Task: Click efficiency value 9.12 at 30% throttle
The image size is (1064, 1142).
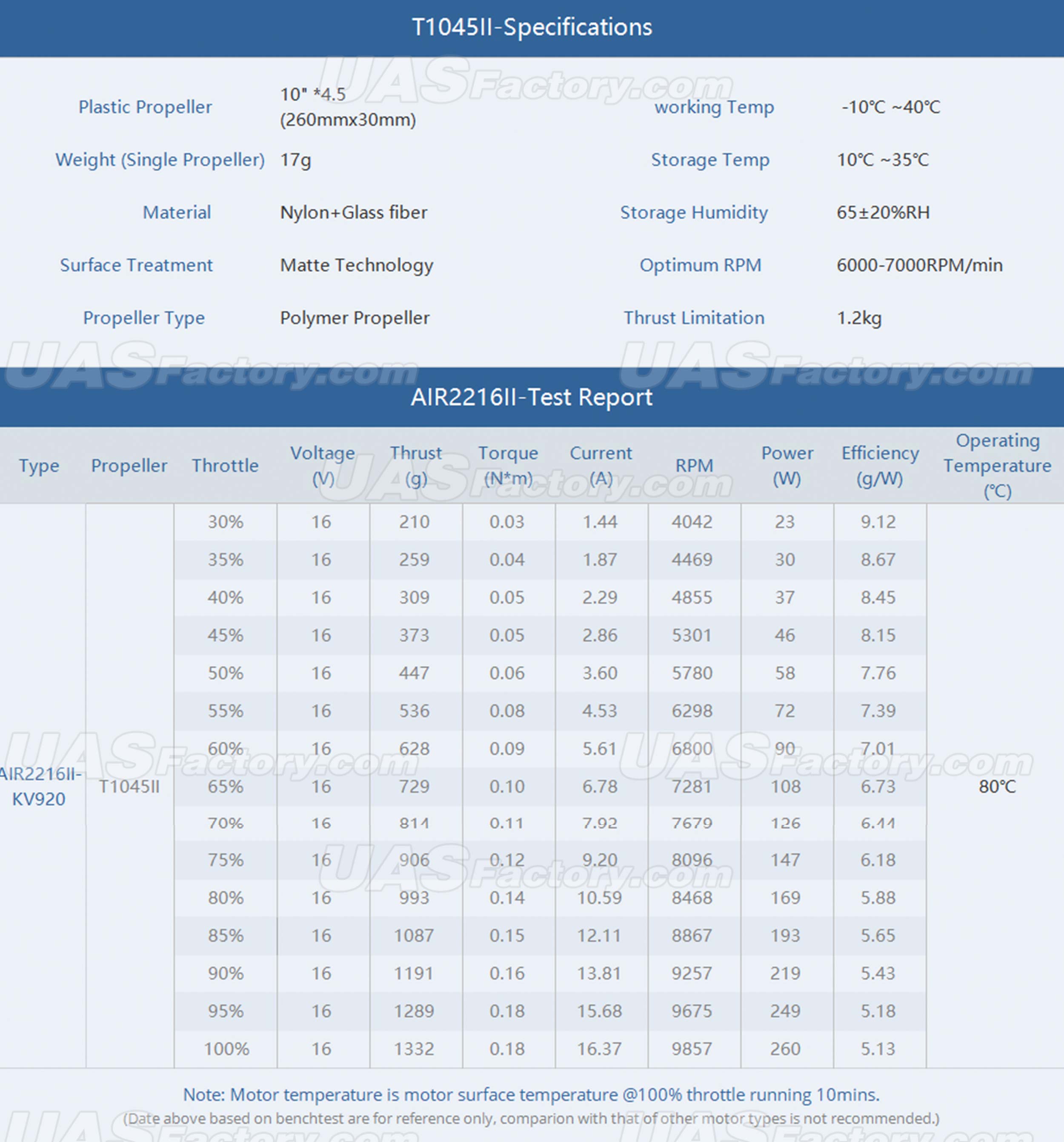Action: point(878,521)
